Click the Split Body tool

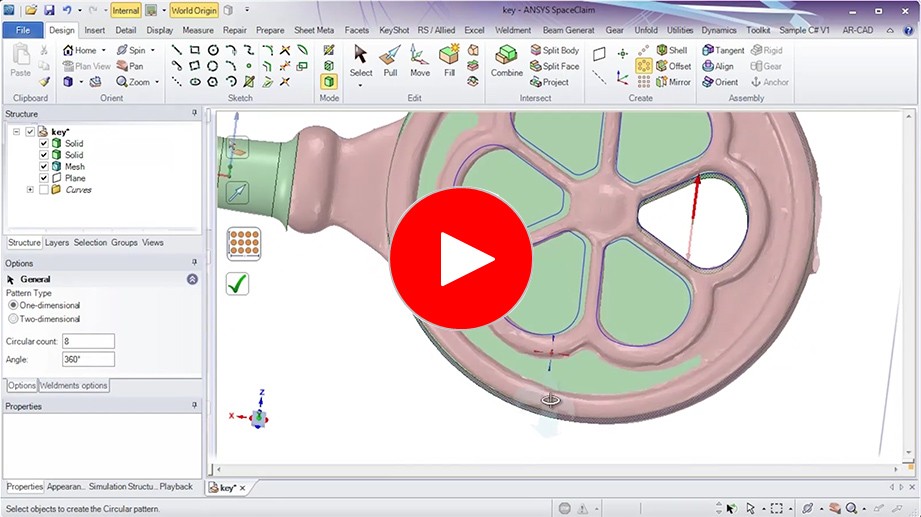554,50
